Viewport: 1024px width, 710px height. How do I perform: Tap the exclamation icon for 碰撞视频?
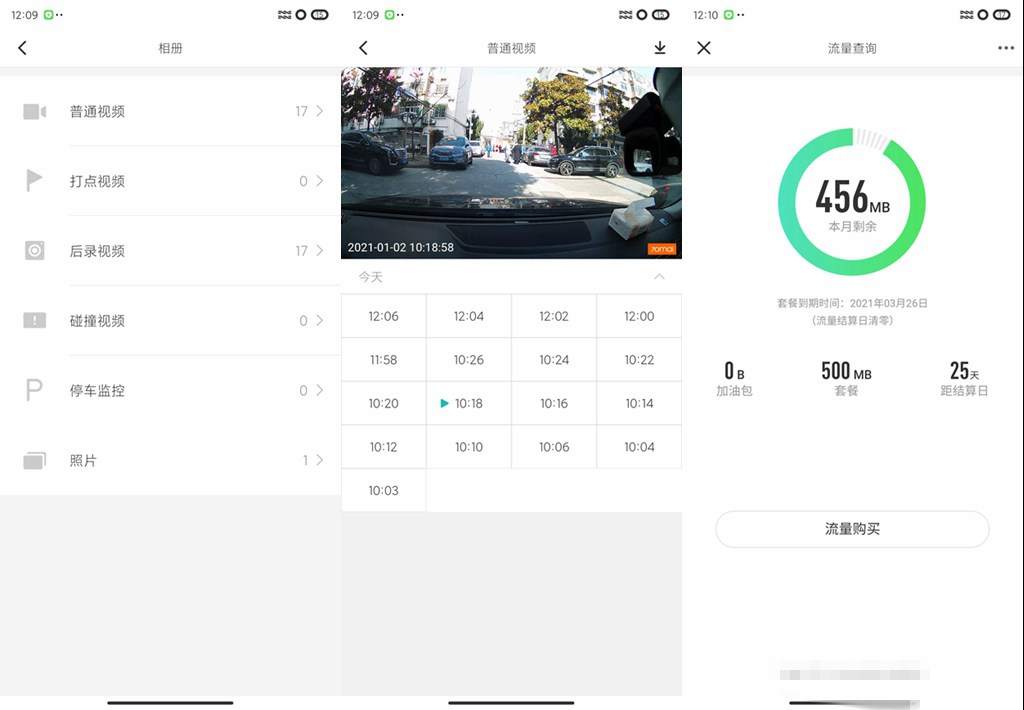[35, 321]
